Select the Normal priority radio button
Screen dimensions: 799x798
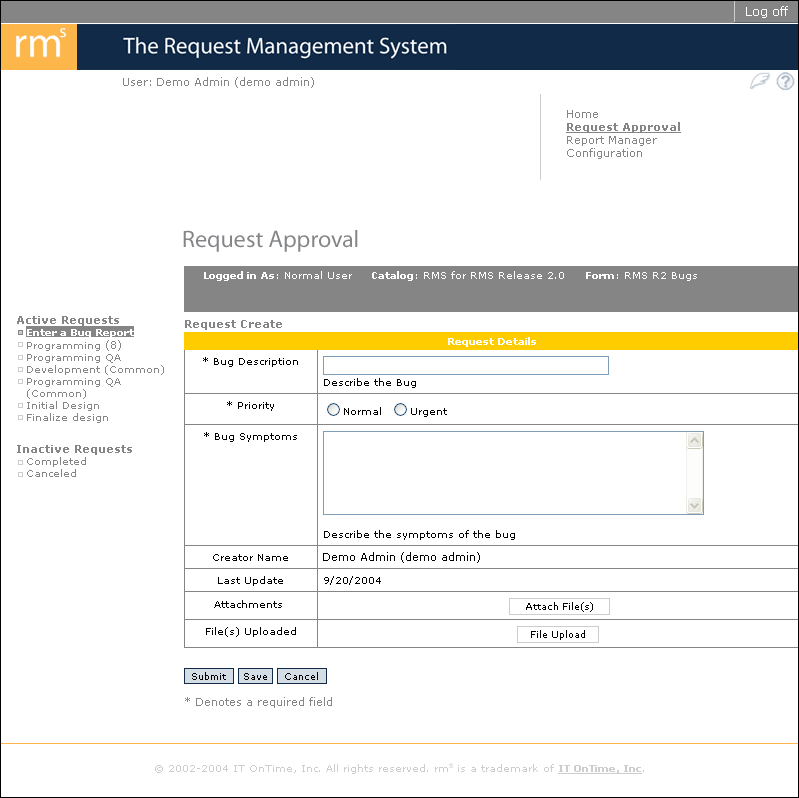333,410
